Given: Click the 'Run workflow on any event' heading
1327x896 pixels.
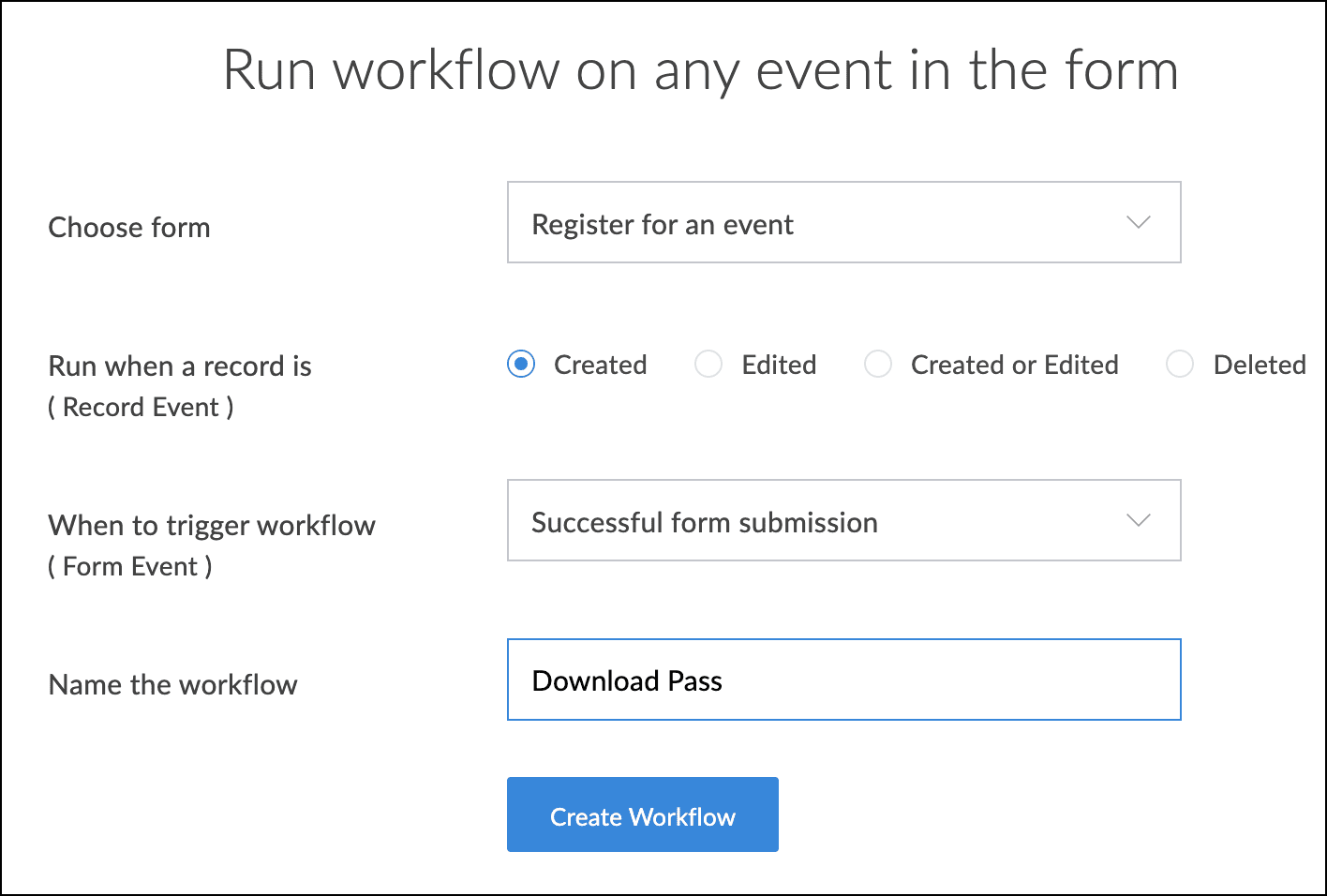Looking at the screenshot, I should pyautogui.click(x=700, y=70).
